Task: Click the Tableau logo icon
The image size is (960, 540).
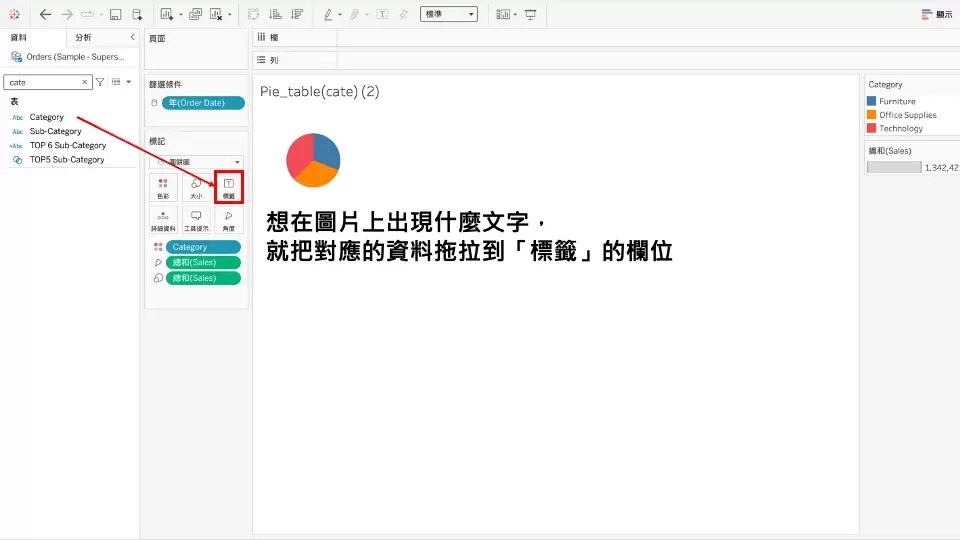Action: (14, 14)
